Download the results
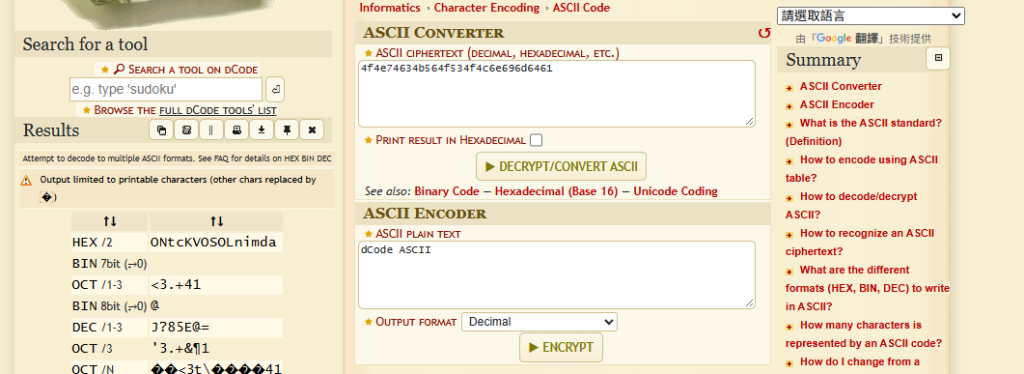The width and height of the screenshot is (1024, 374). click(261, 130)
